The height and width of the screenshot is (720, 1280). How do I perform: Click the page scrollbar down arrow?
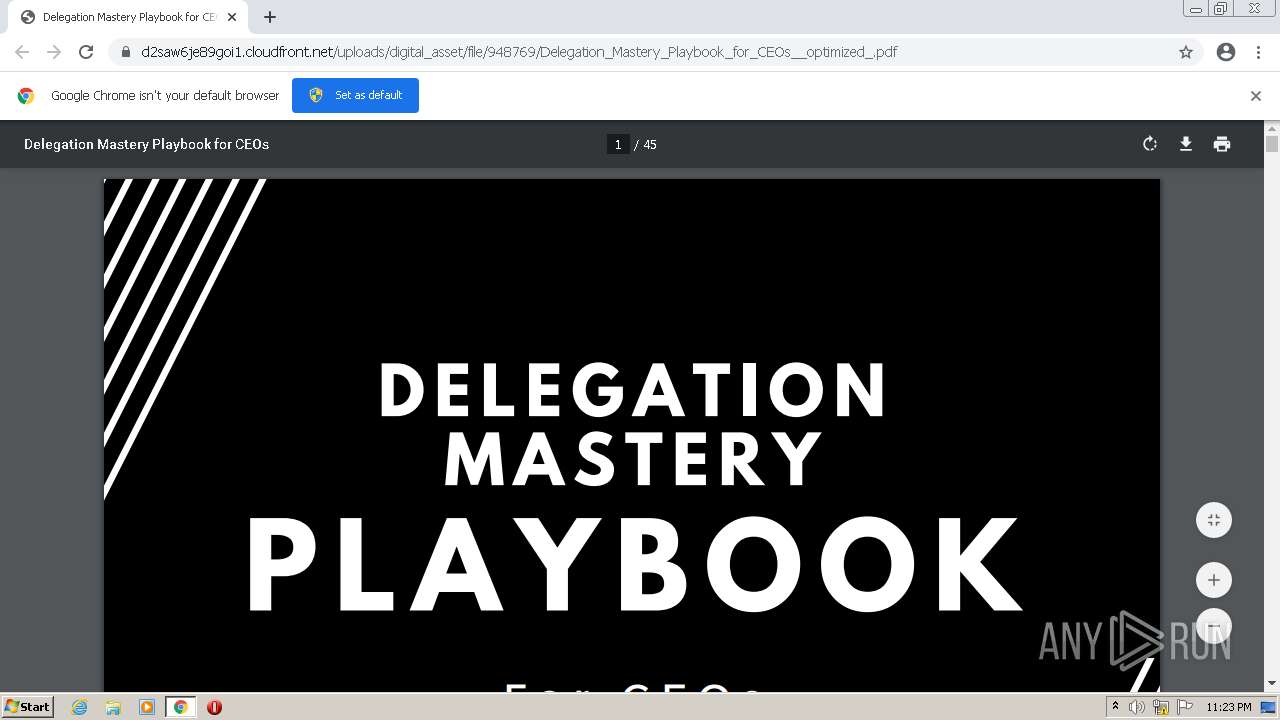(x=1272, y=684)
